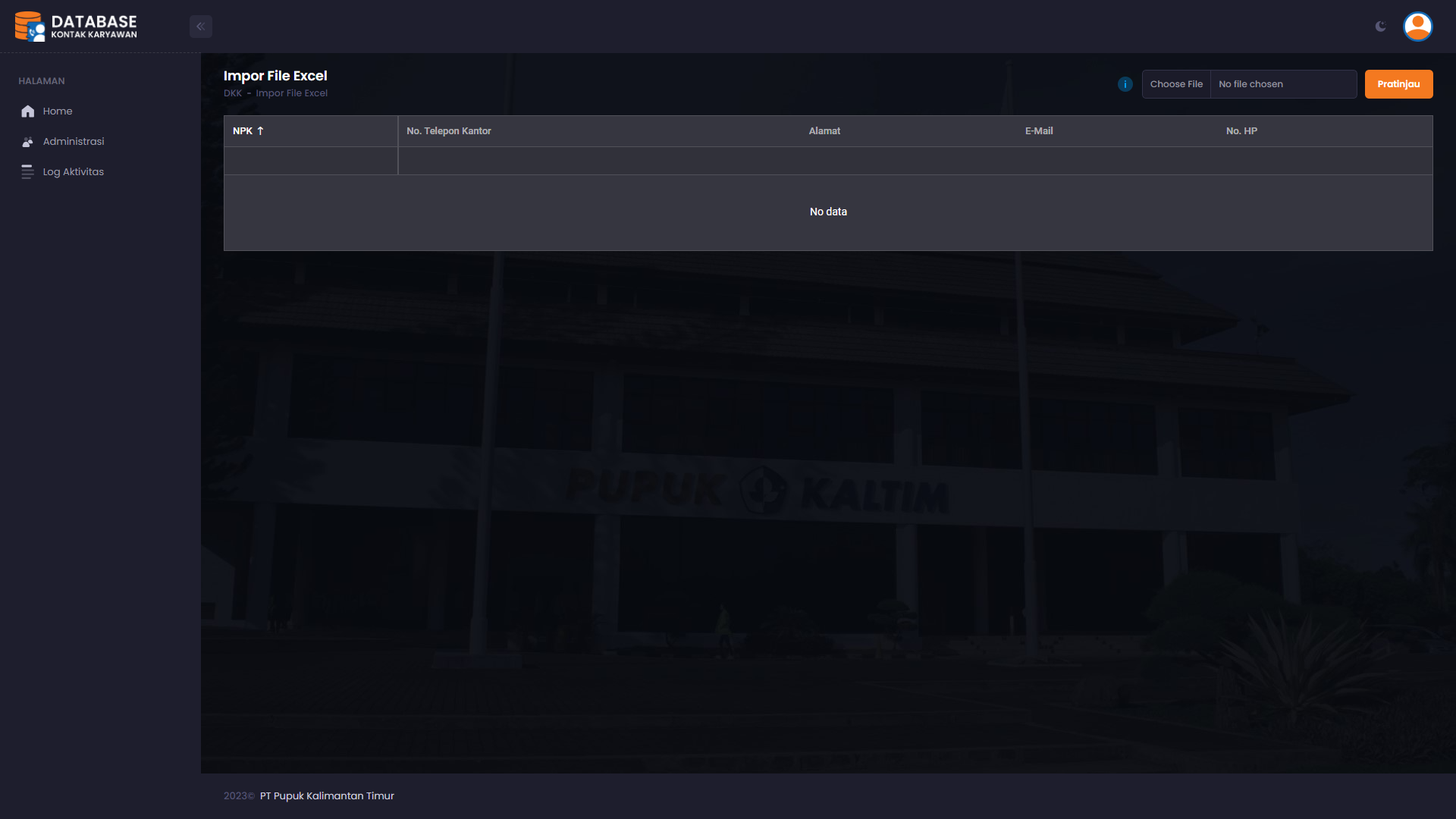Click the Choose File button
Screen dimensions: 1456x819
click(1176, 84)
